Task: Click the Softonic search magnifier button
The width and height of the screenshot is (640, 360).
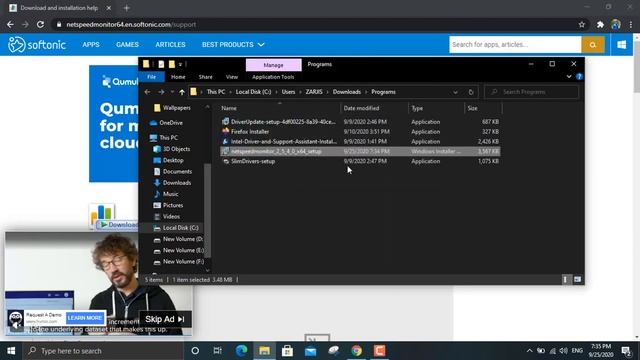Action: pos(593,44)
